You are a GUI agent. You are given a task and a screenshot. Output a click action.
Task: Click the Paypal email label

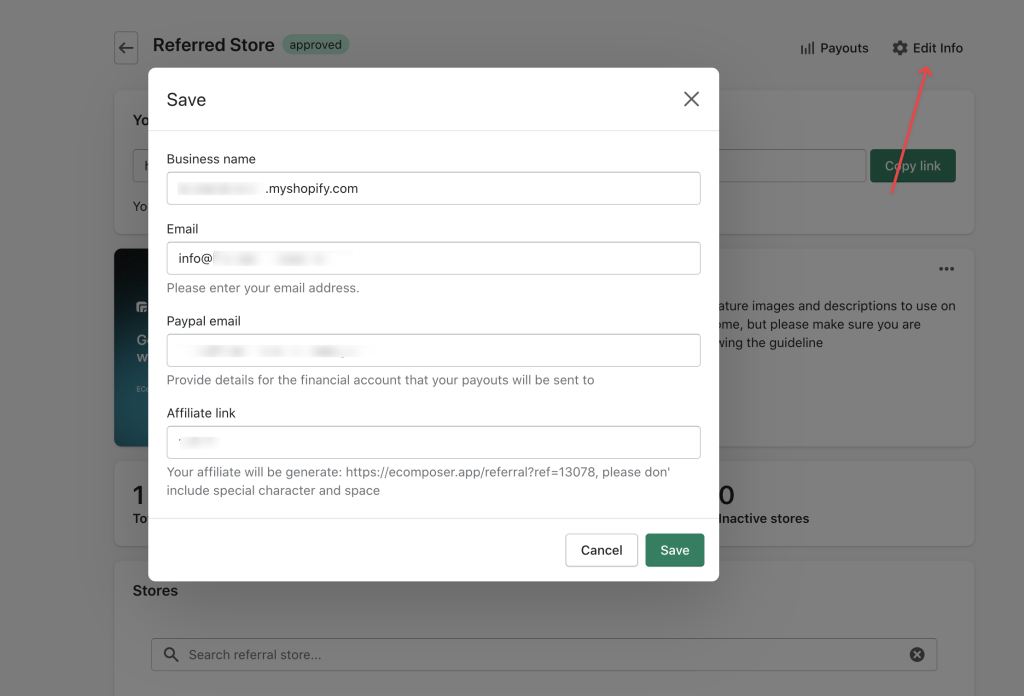click(x=204, y=321)
